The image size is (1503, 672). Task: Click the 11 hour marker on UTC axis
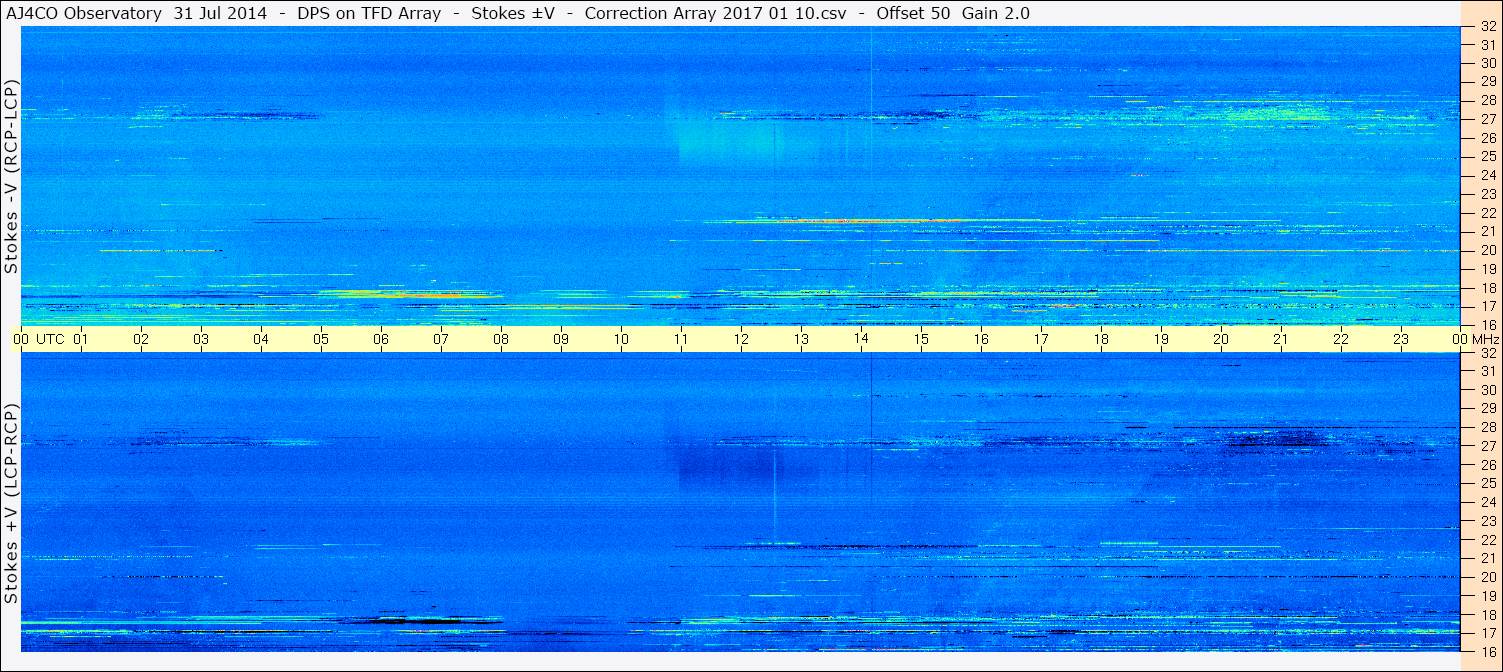[681, 339]
